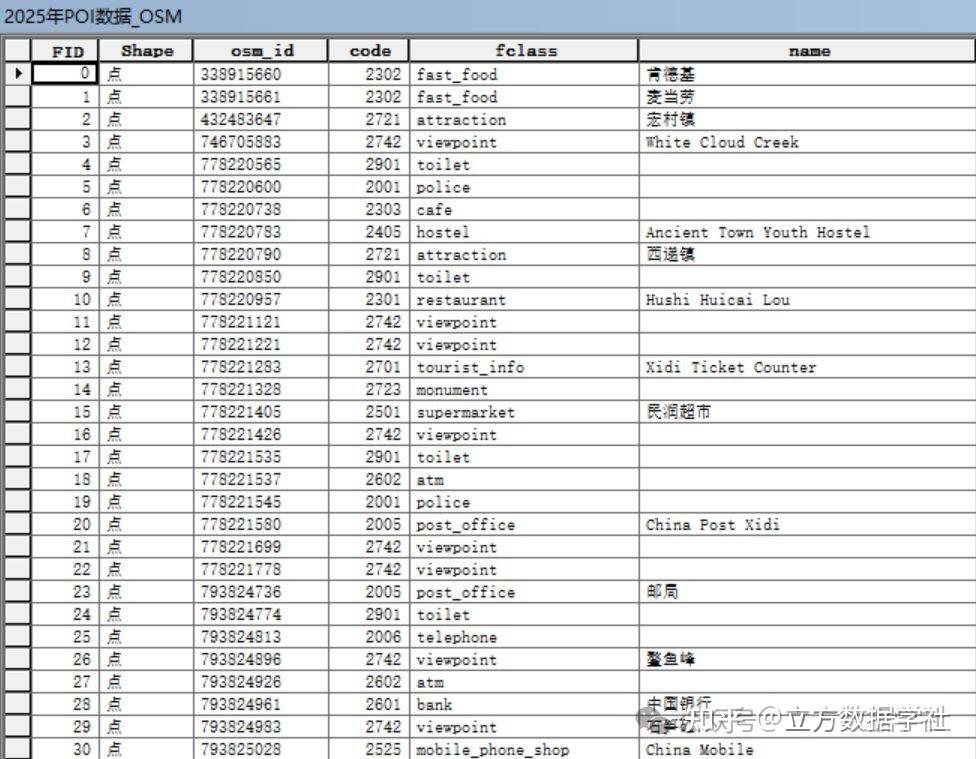Screen dimensions: 976x759
Task: Select the row selector for FID 30
Action: tap(20, 749)
